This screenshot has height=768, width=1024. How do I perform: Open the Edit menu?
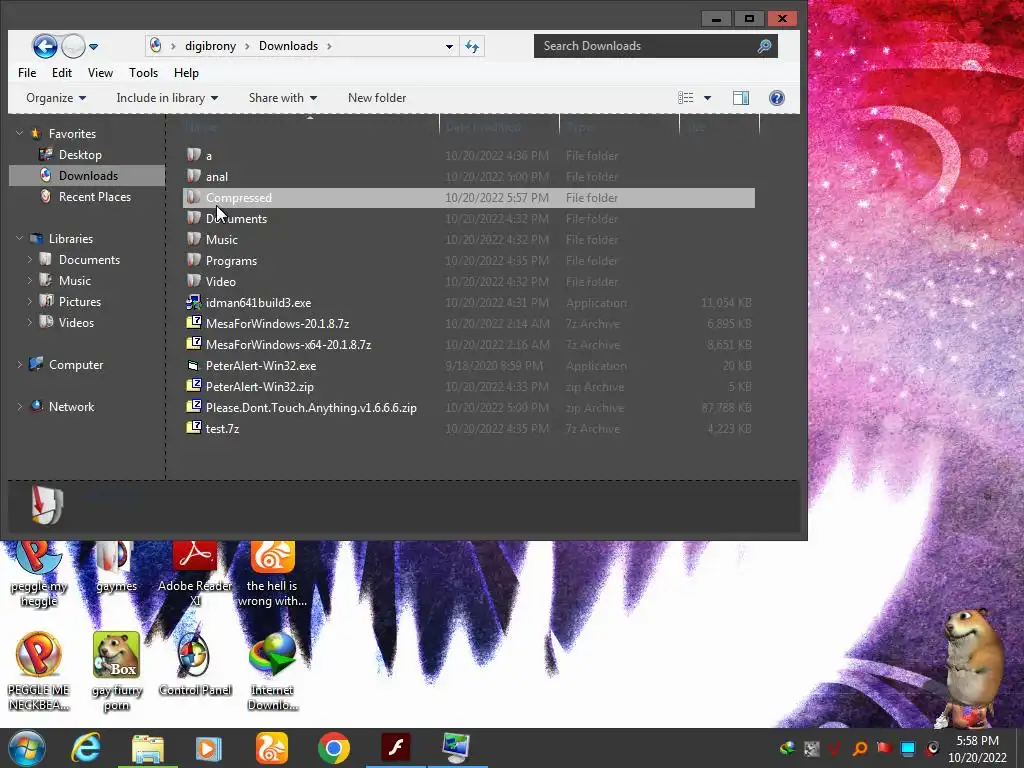(x=62, y=72)
